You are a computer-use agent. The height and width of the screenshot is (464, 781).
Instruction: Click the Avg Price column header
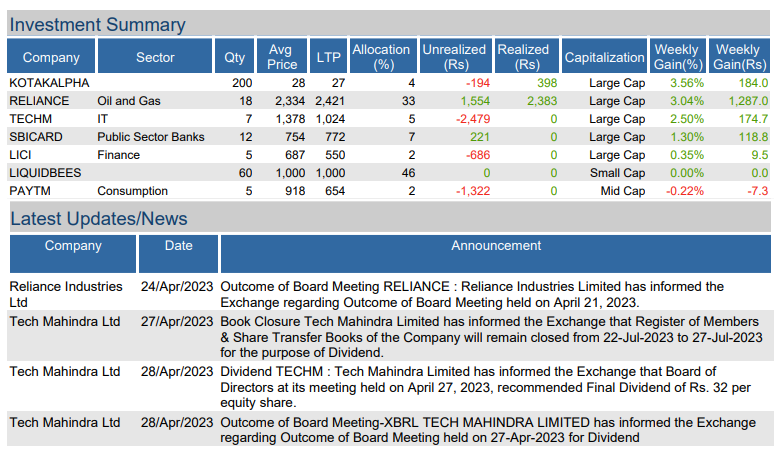point(282,56)
